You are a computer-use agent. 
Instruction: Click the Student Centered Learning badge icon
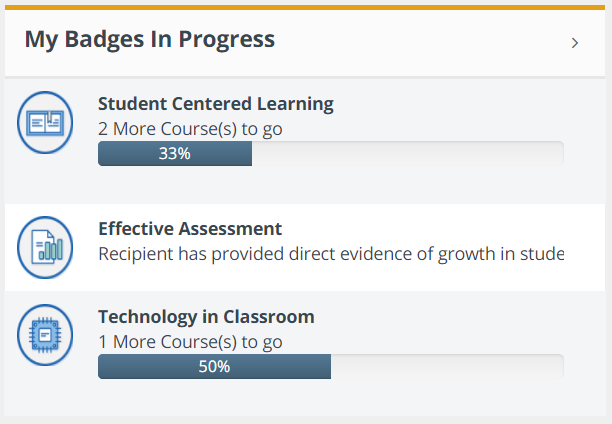45,122
